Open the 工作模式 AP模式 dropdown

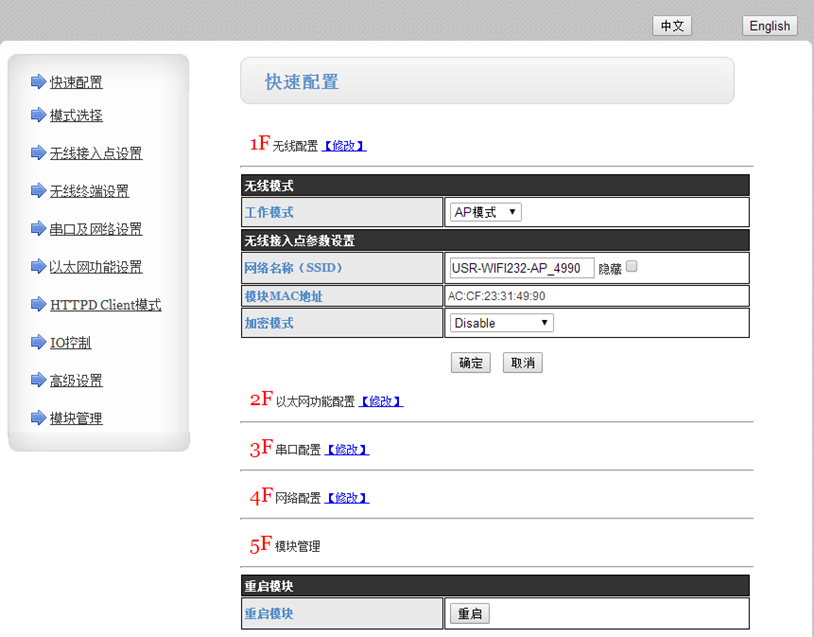tap(485, 212)
